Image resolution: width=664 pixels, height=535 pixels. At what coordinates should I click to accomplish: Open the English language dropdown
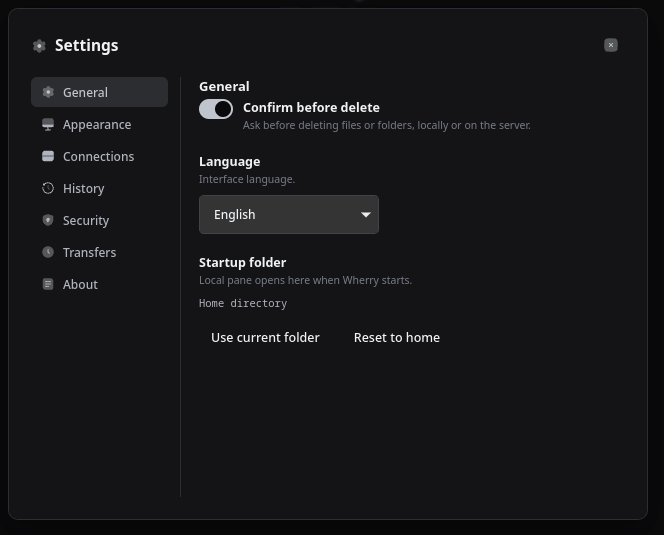click(289, 214)
